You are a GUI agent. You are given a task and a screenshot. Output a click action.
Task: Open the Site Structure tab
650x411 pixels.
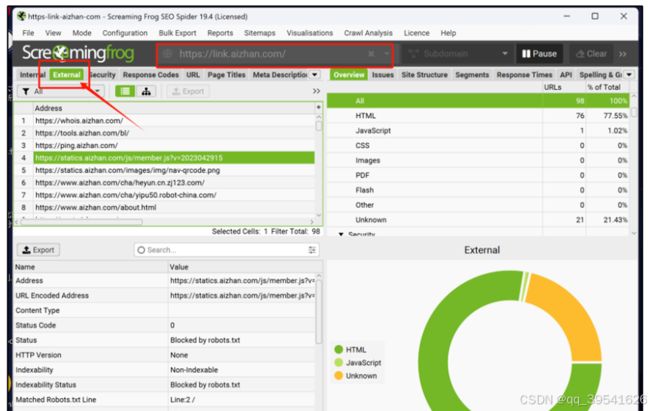(424, 75)
